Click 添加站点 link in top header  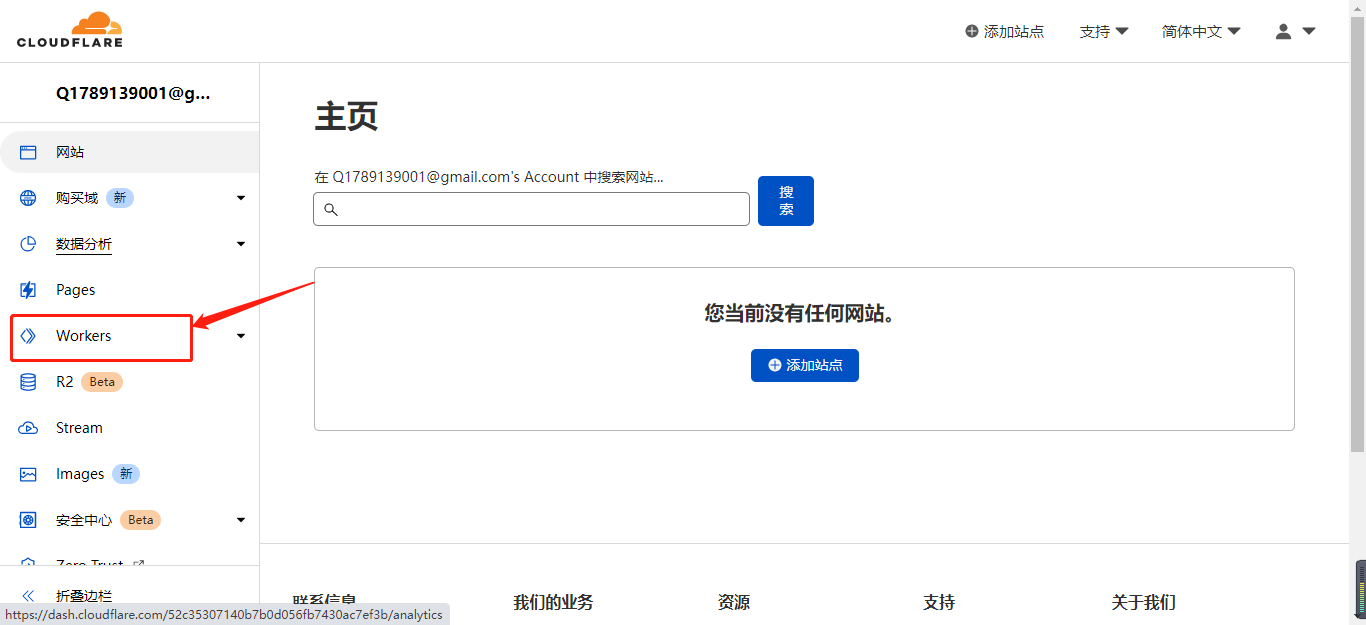pyautogui.click(x=1005, y=31)
